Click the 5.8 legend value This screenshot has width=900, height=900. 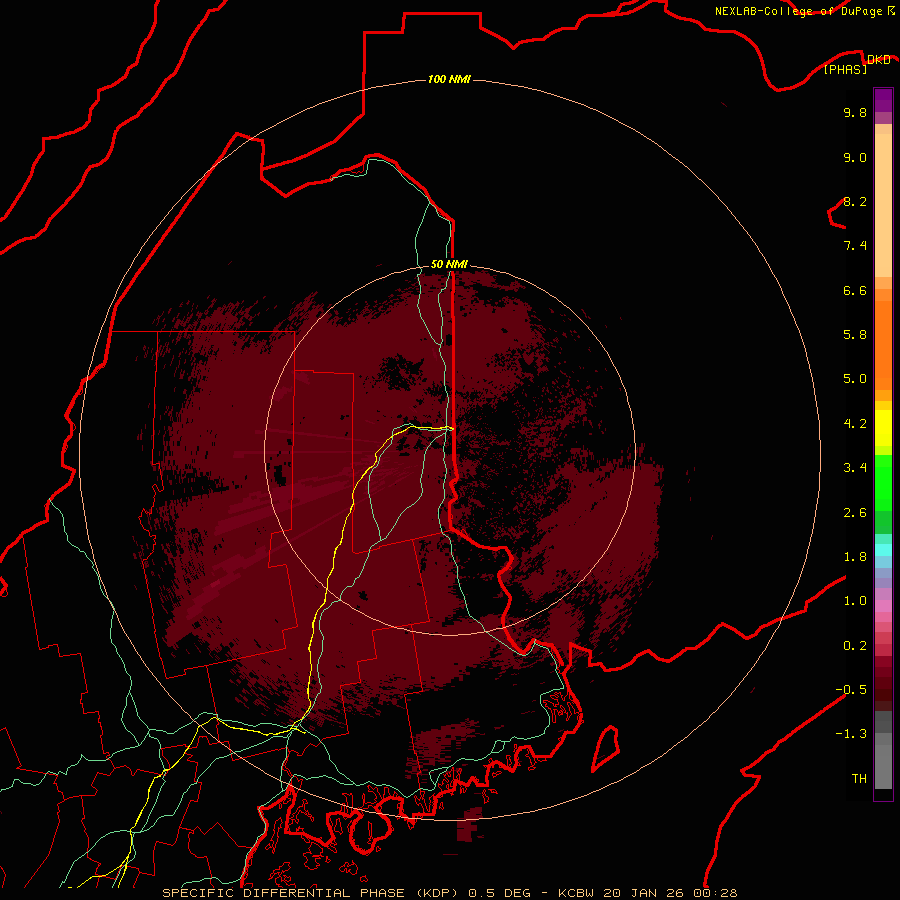(x=855, y=334)
